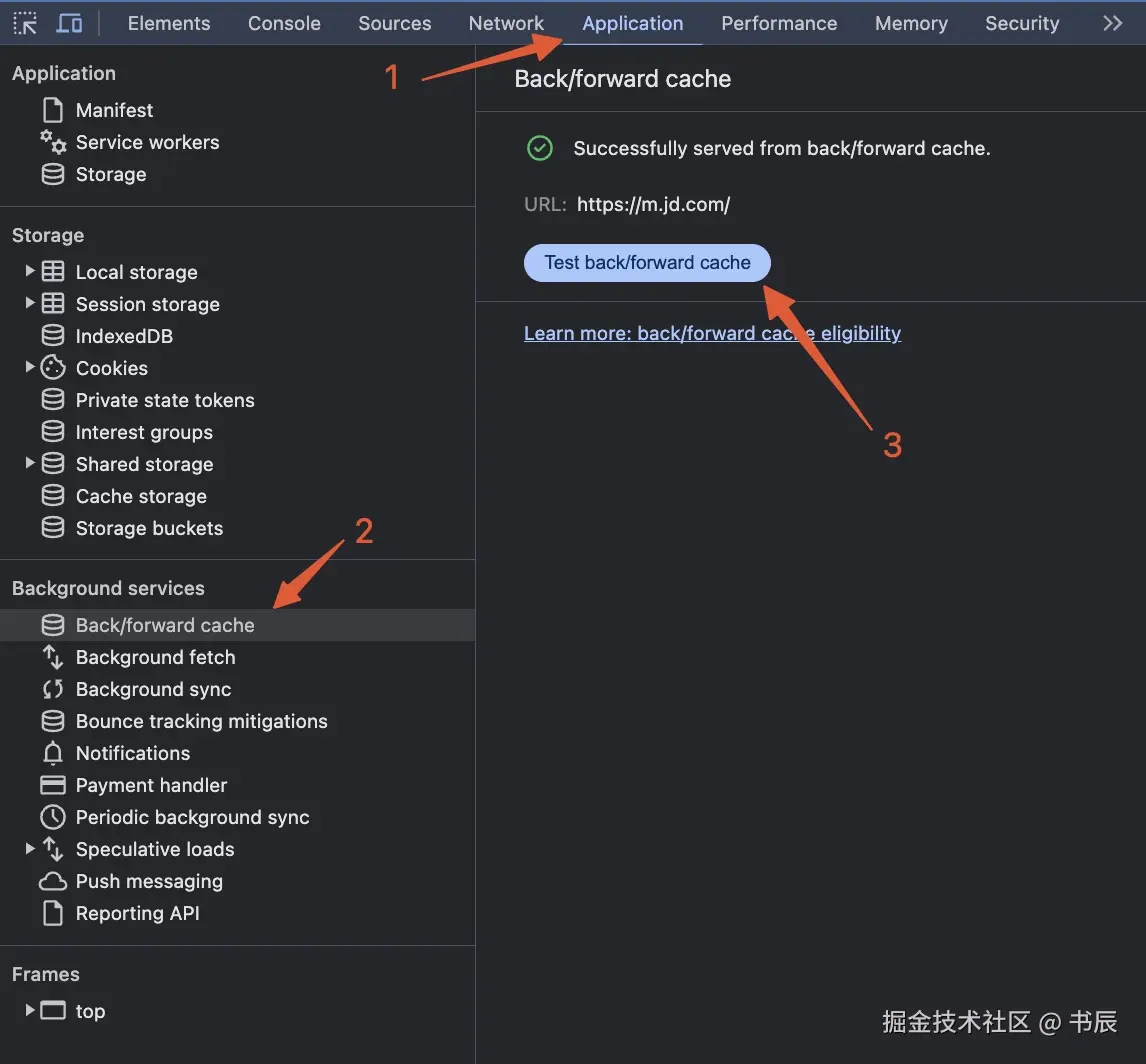Image resolution: width=1146 pixels, height=1064 pixels.
Task: Toggle the device toolbar icon
Action: tap(69, 23)
